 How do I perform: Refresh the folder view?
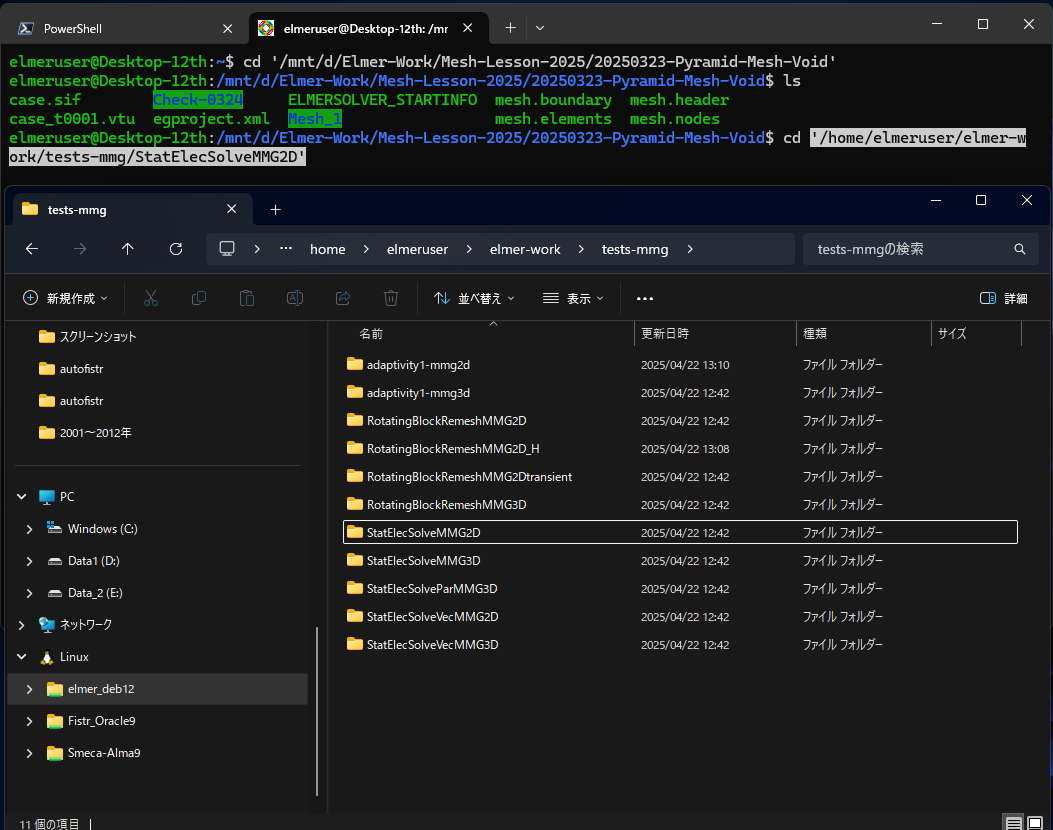[177, 249]
